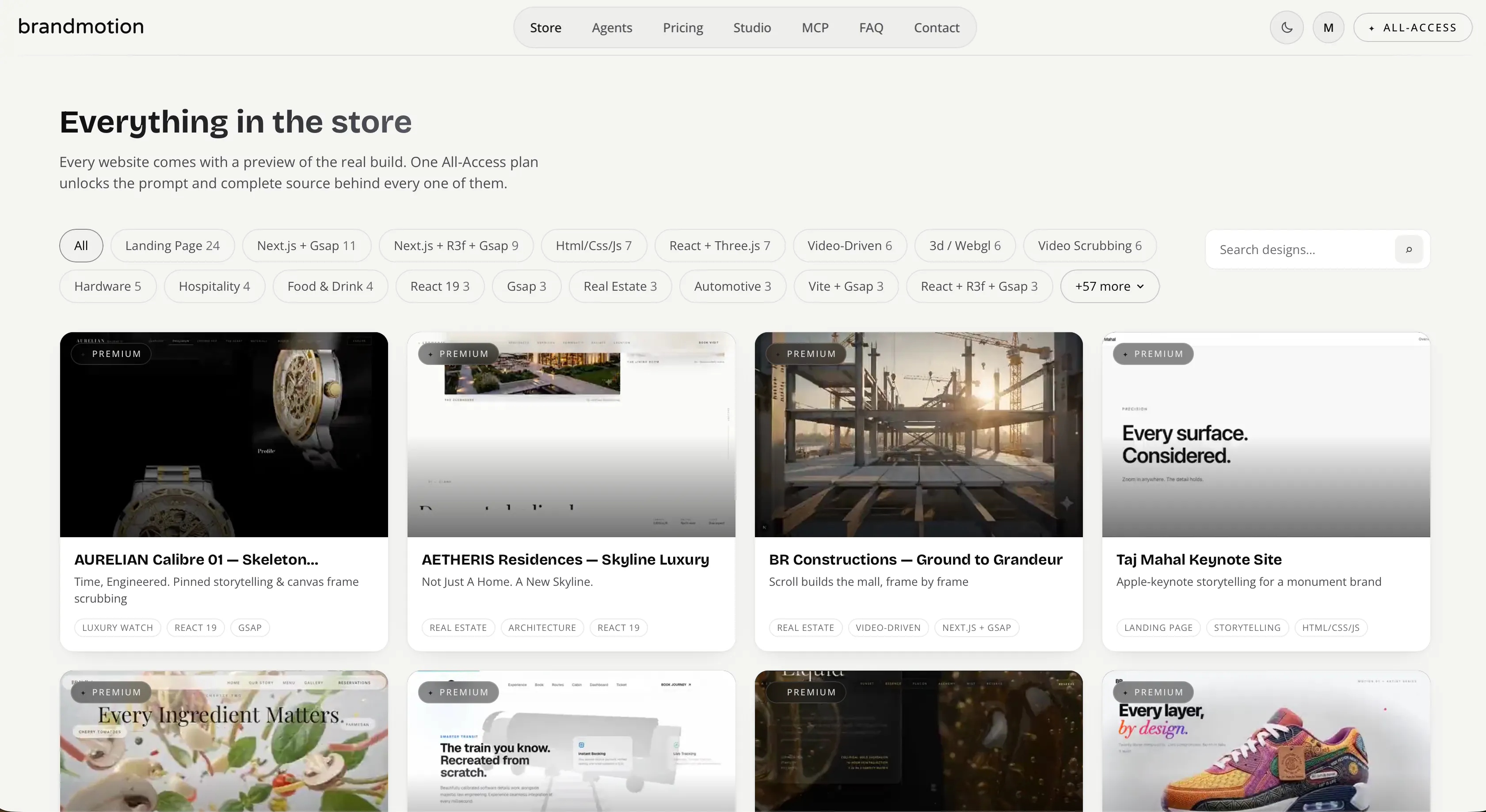Click the brandmotion logo
Viewport: 1486px width, 812px height.
(81, 27)
